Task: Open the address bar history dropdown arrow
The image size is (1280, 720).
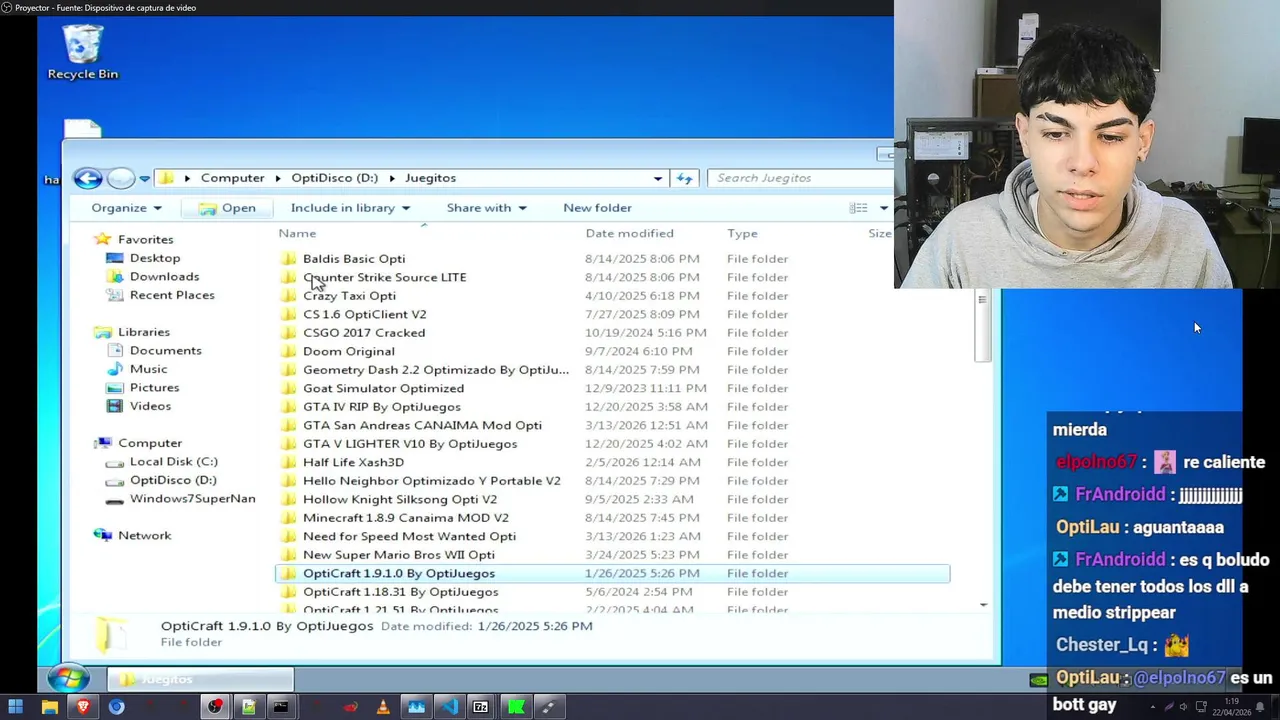Action: (x=657, y=178)
